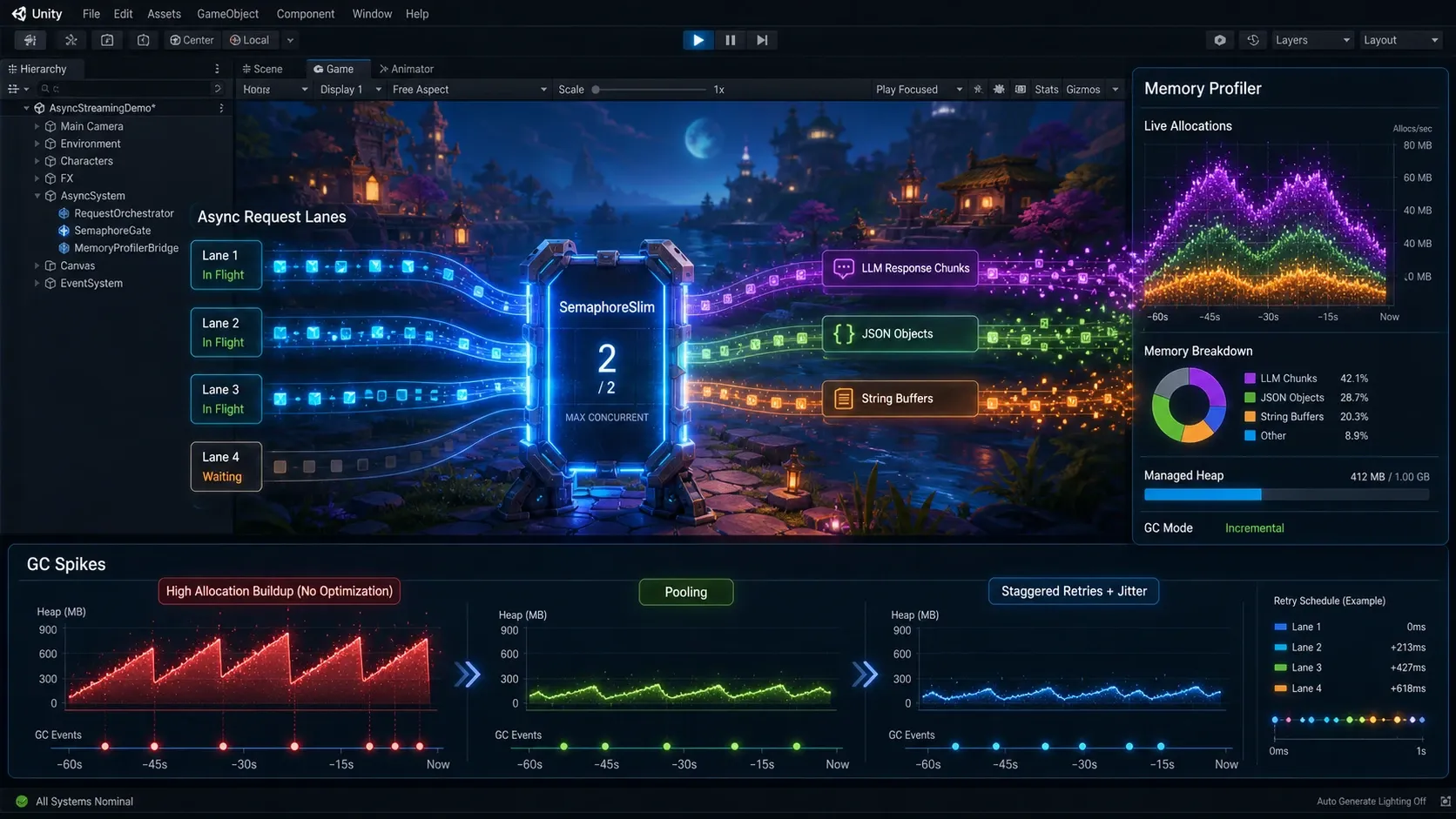
Task: Open the Free Aspect dropdown
Action: point(468,90)
